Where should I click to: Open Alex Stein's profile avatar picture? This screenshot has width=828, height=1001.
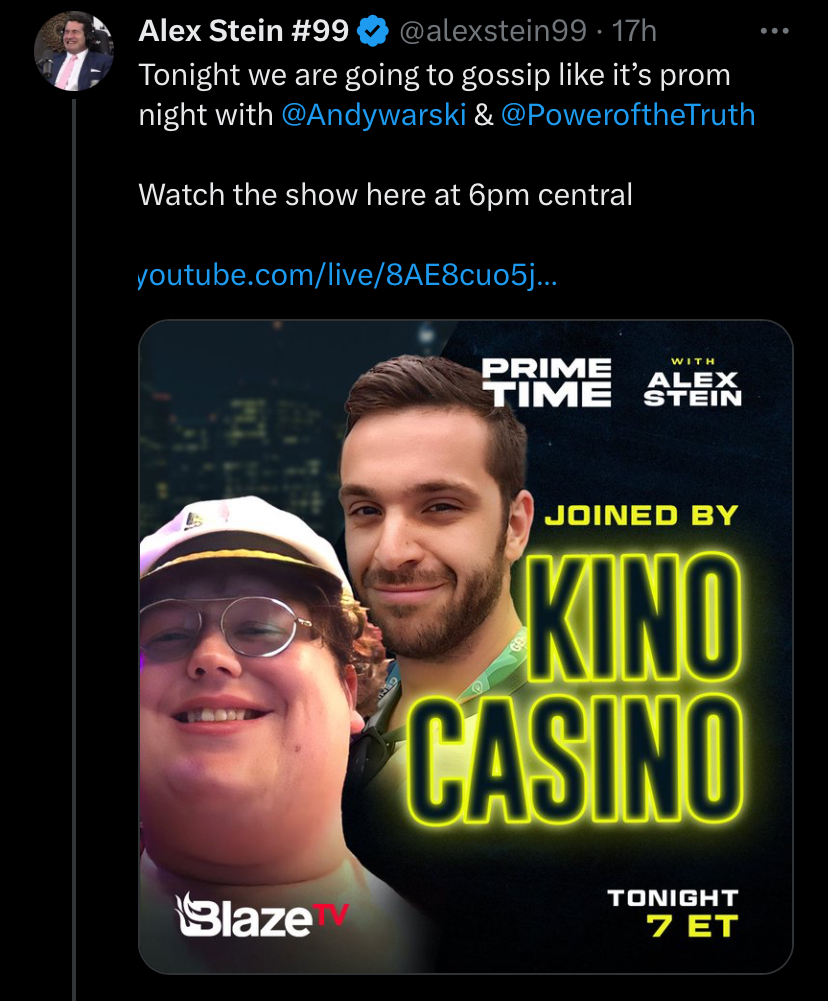coord(73,51)
